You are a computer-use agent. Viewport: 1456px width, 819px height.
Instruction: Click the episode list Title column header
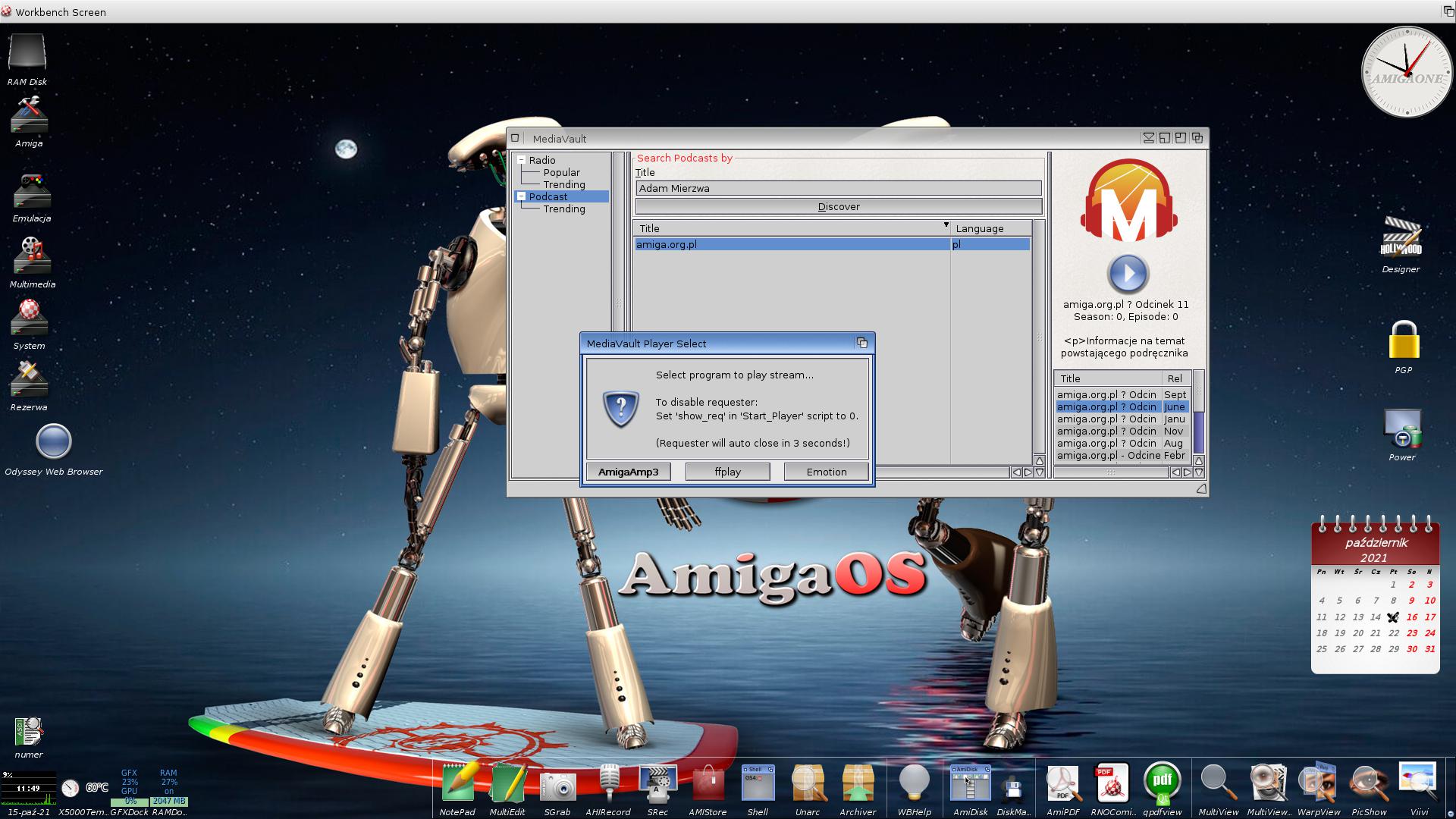click(1108, 378)
